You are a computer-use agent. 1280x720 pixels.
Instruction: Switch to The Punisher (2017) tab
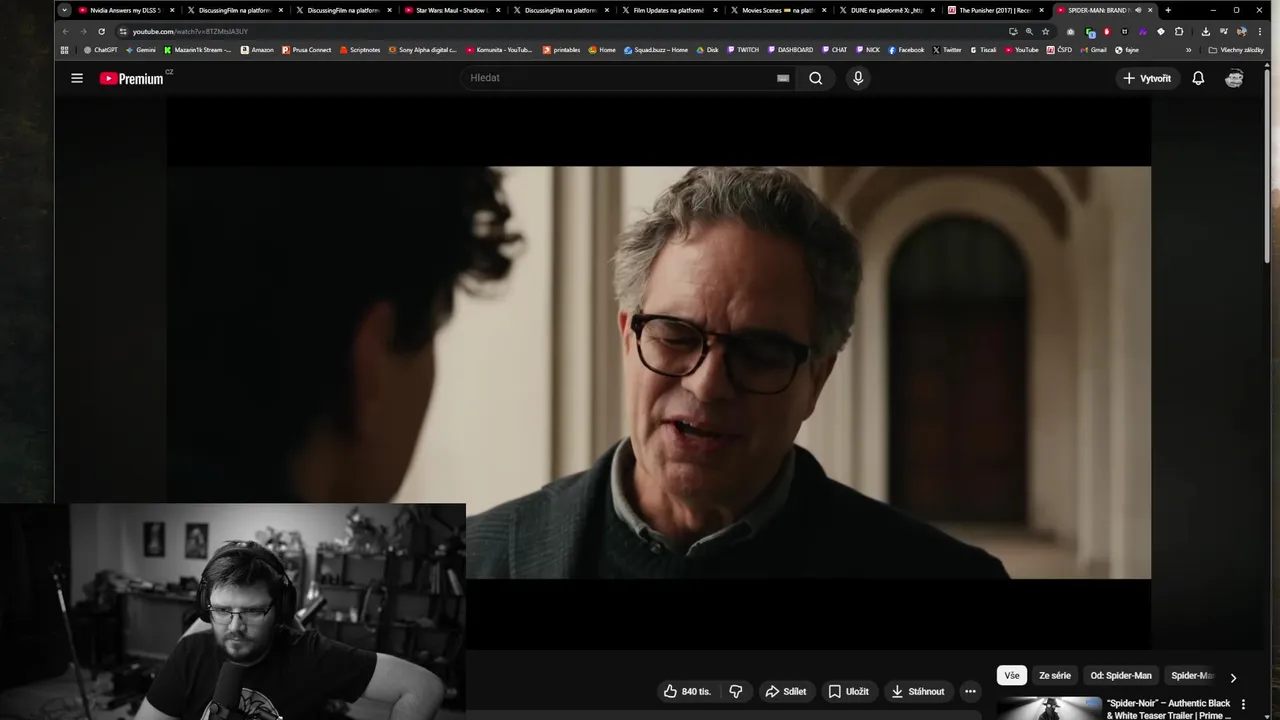pos(993,10)
